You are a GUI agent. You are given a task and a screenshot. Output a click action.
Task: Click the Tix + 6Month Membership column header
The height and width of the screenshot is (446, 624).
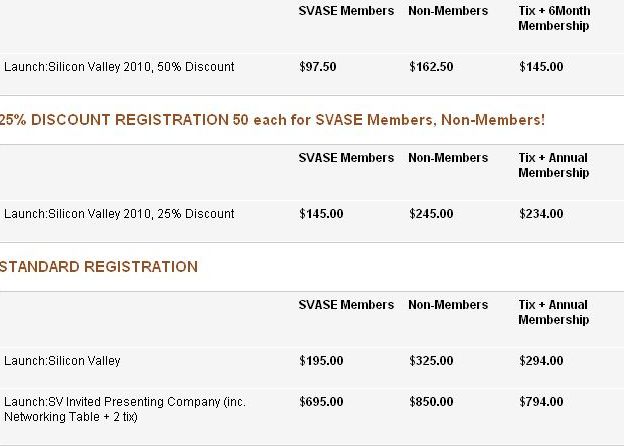(553, 18)
